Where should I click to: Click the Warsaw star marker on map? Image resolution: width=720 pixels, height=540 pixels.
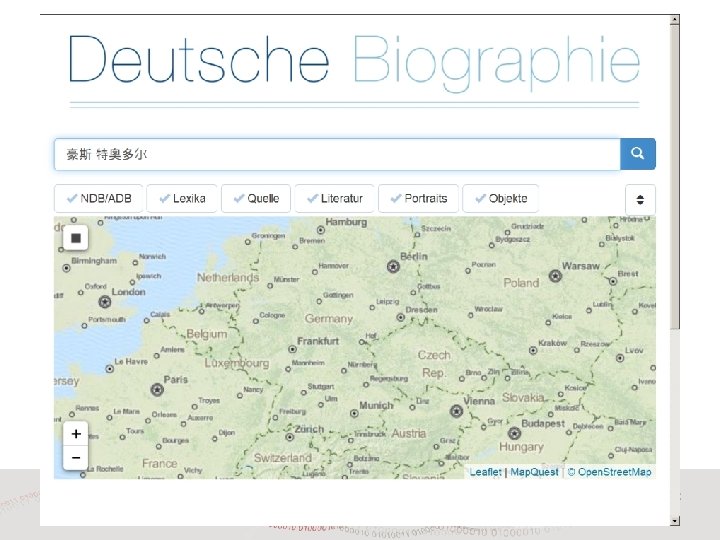(x=555, y=276)
